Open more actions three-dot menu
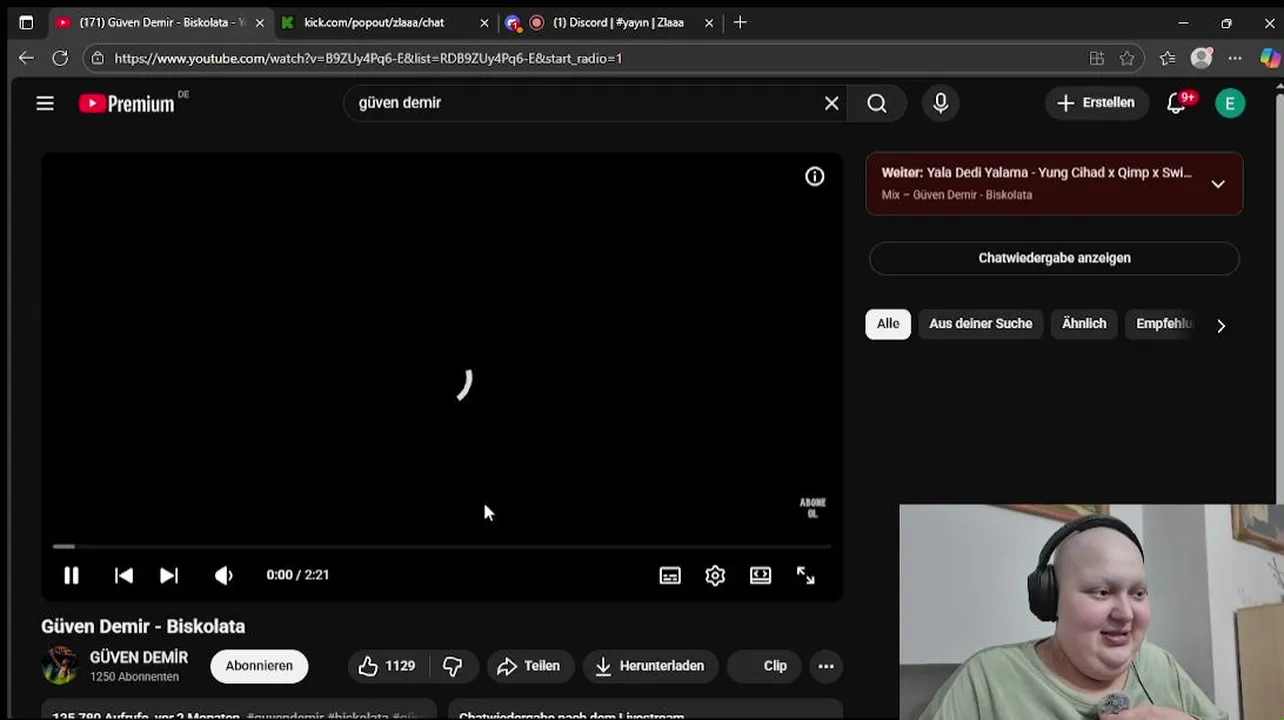Viewport: 1284px width, 720px height. [826, 666]
